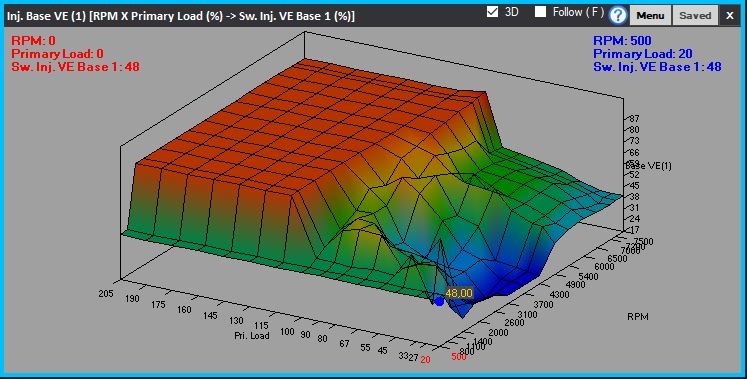Click the 87 VE axis tick label

[634, 119]
